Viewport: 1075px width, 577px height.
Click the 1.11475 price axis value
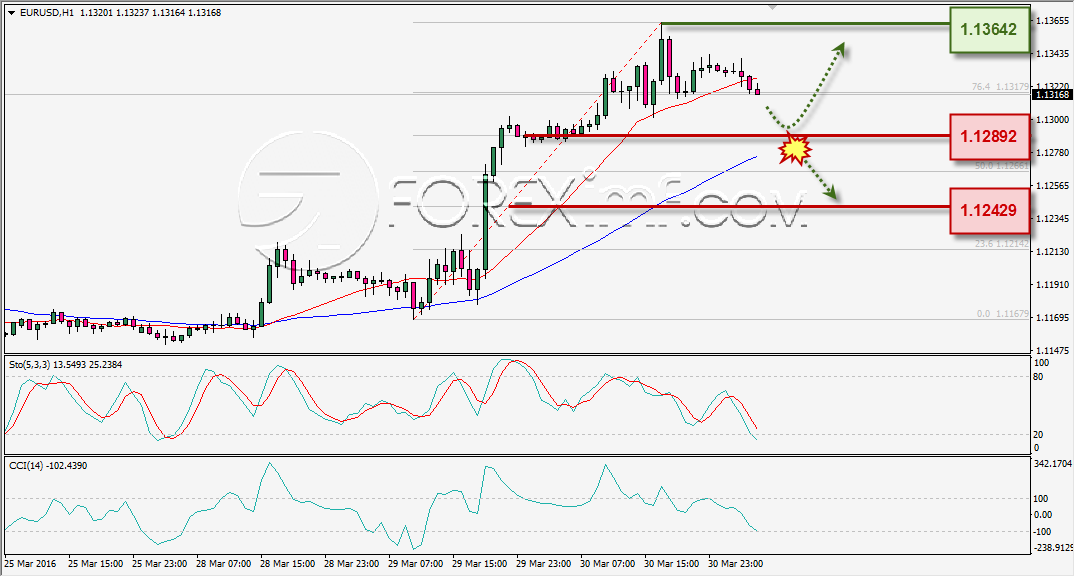click(1053, 350)
